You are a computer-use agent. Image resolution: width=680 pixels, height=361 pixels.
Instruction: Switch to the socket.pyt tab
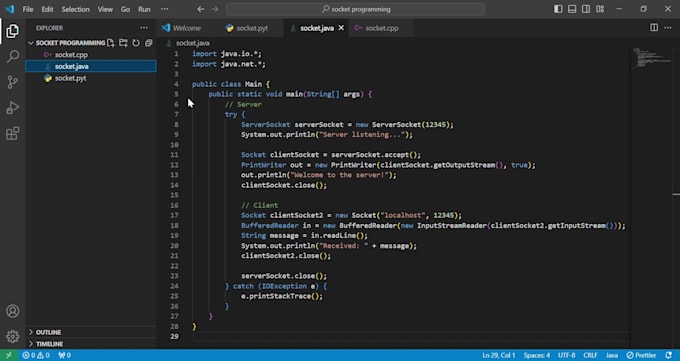coord(252,28)
